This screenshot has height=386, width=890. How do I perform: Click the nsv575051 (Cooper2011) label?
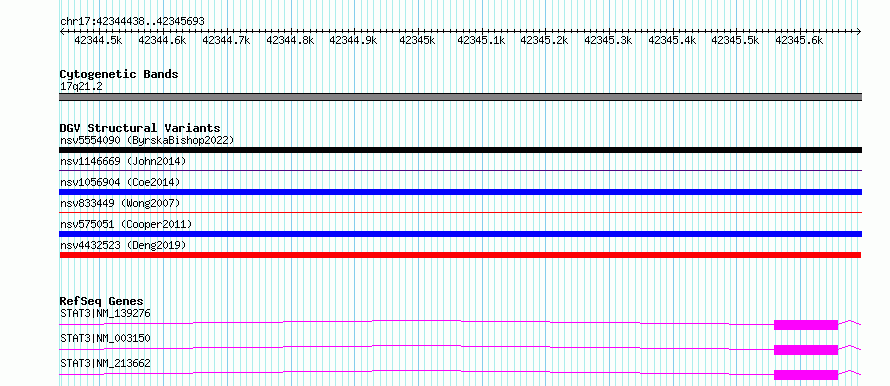point(126,224)
